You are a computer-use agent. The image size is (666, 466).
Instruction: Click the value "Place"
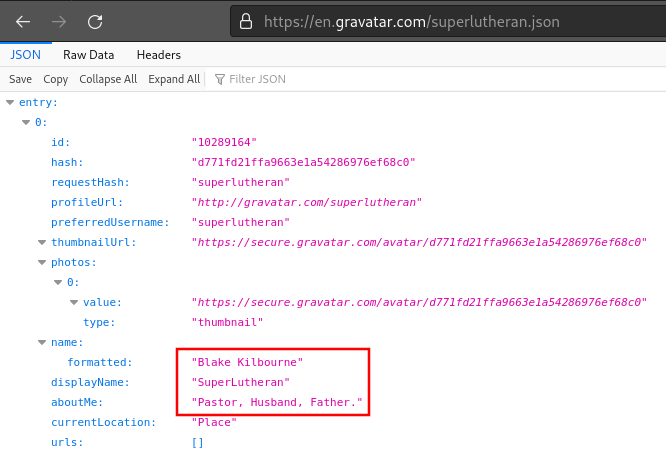pyautogui.click(x=214, y=422)
